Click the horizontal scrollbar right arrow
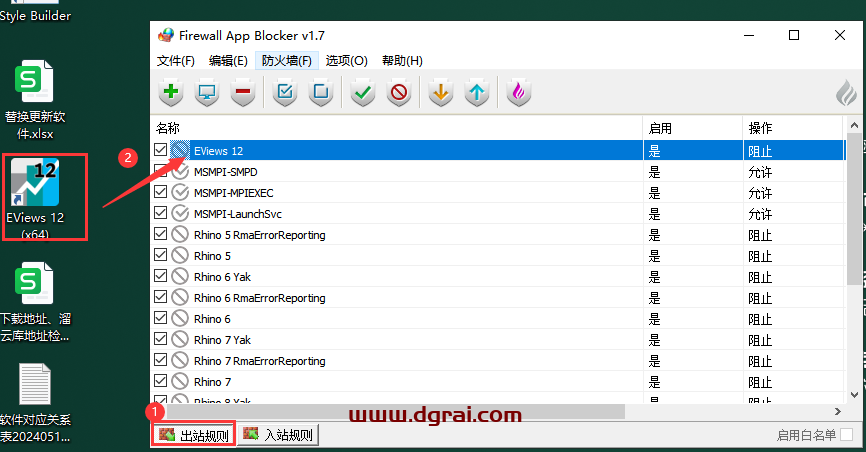Image resolution: width=866 pixels, height=452 pixels. pyautogui.click(x=837, y=412)
